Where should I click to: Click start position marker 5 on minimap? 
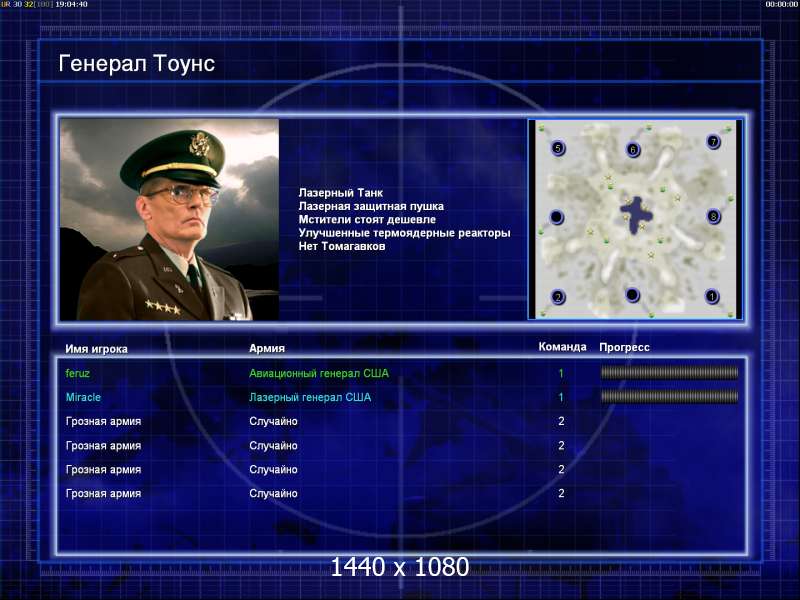(x=558, y=148)
